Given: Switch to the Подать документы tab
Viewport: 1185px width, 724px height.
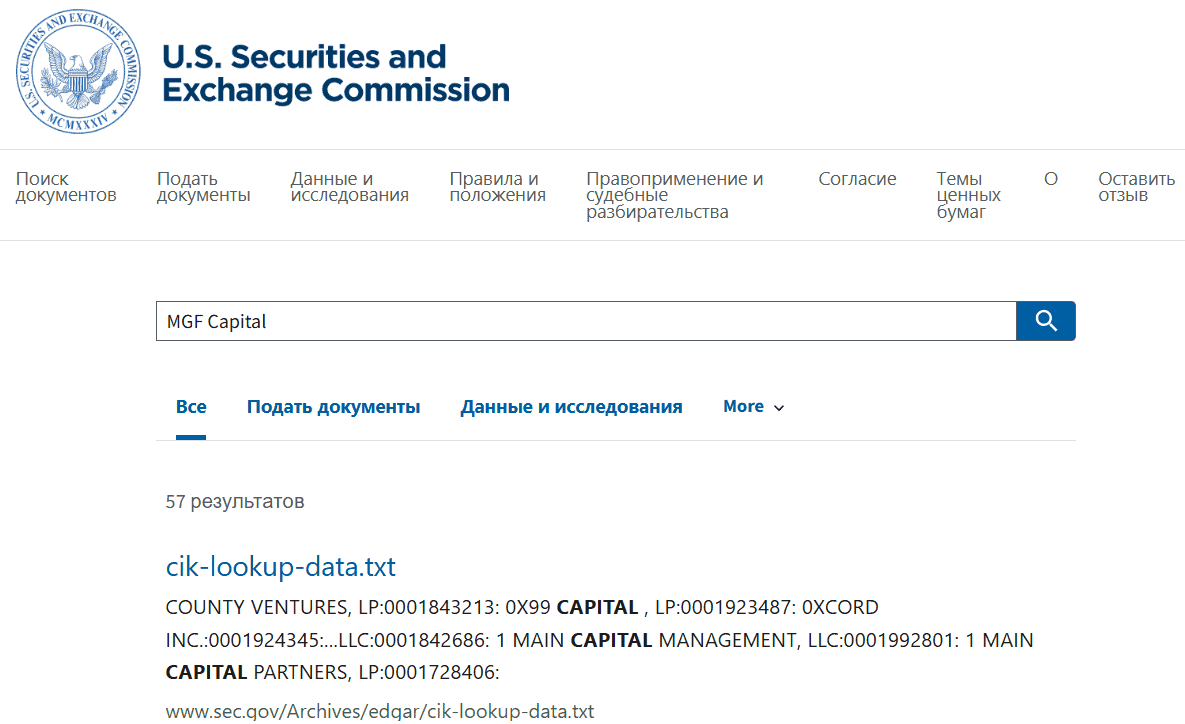Looking at the screenshot, I should tap(333, 406).
